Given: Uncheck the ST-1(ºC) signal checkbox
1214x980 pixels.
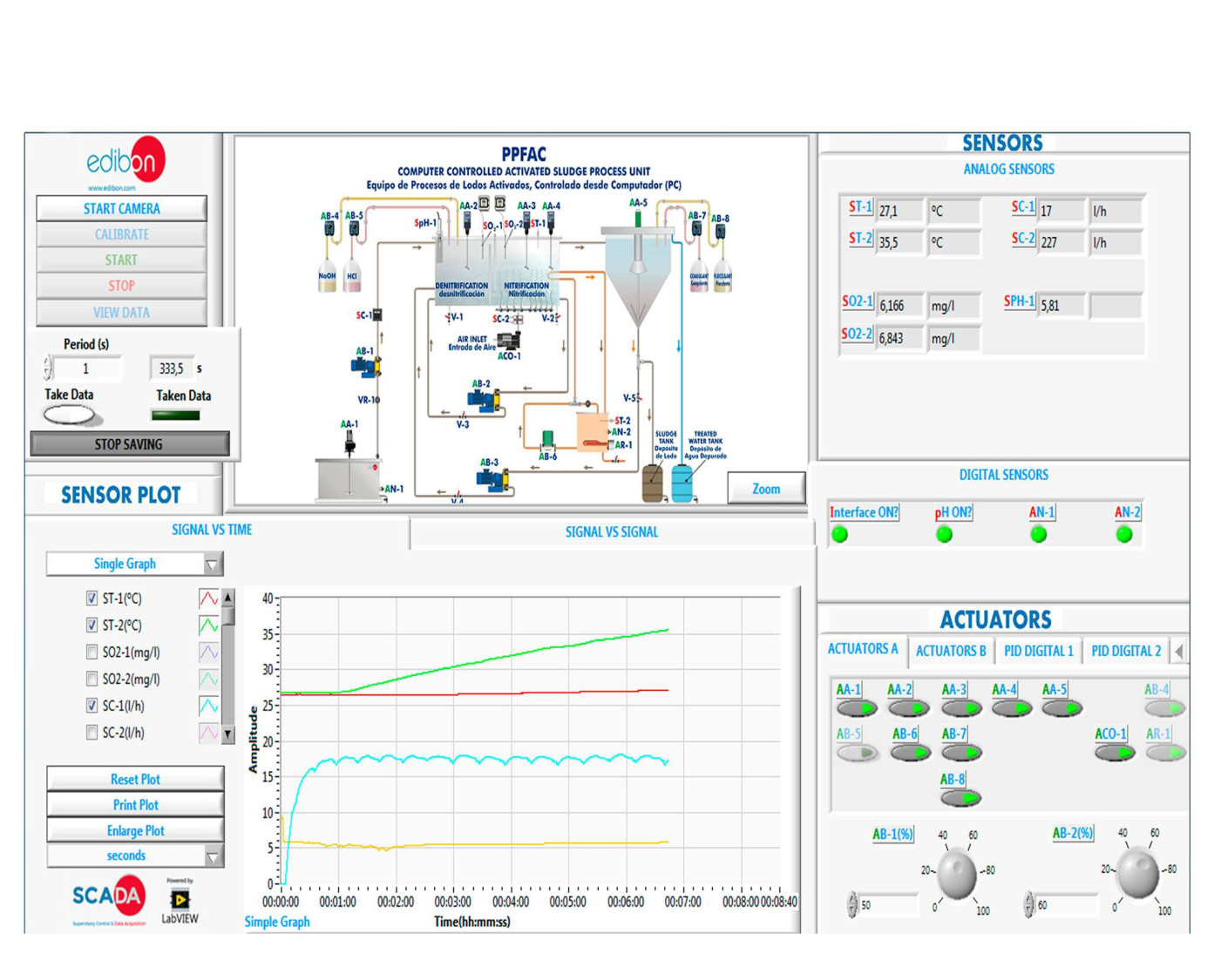Looking at the screenshot, I should pos(92,598).
